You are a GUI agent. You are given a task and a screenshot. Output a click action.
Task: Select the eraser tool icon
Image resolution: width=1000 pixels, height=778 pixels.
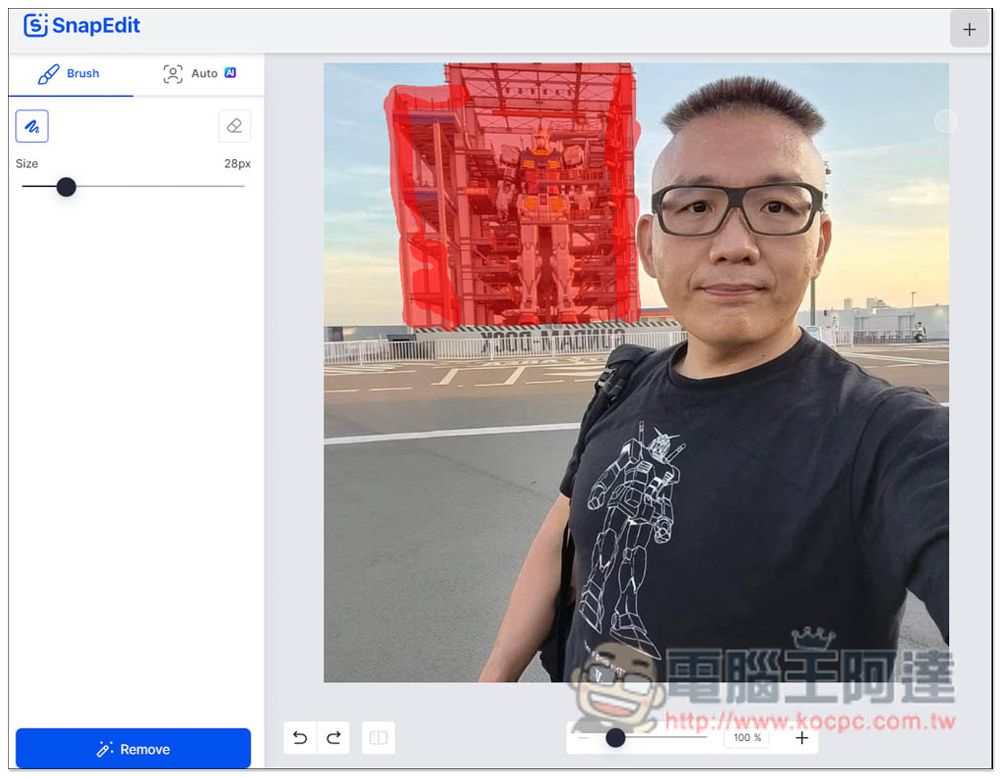point(234,126)
